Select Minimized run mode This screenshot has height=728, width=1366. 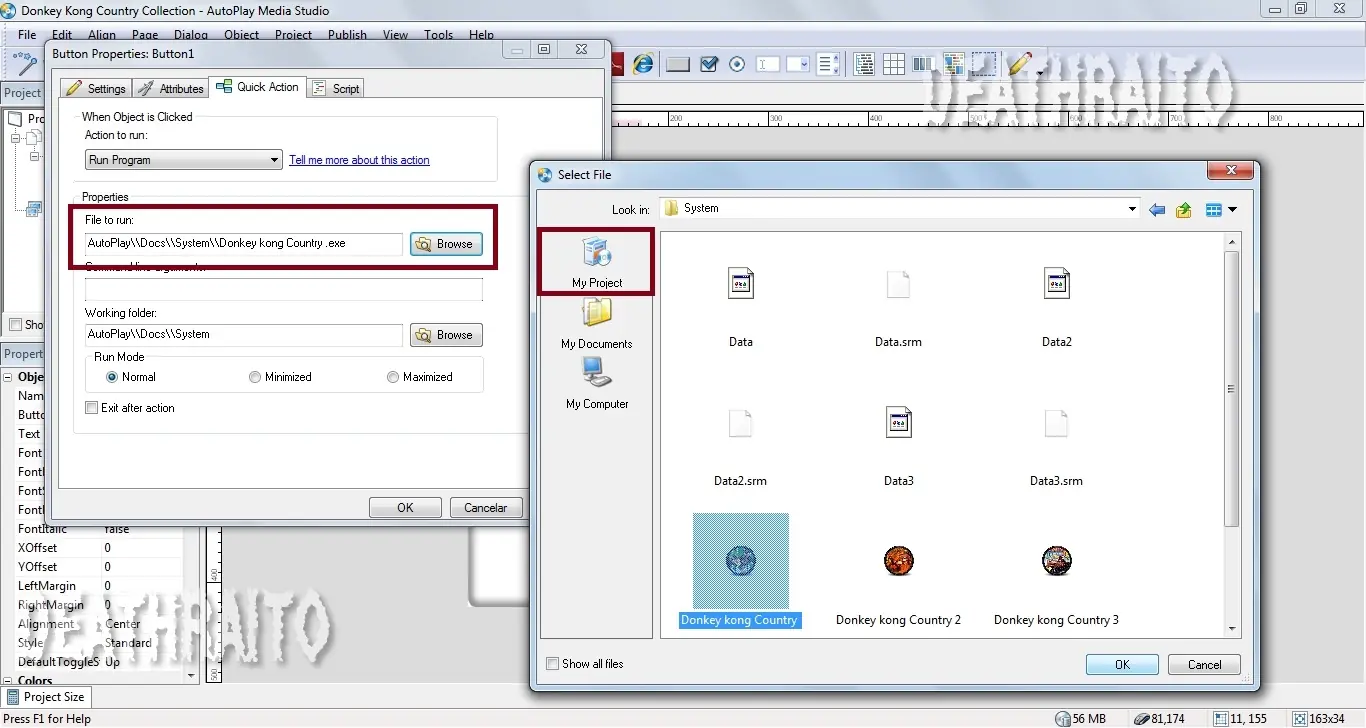tap(255, 377)
